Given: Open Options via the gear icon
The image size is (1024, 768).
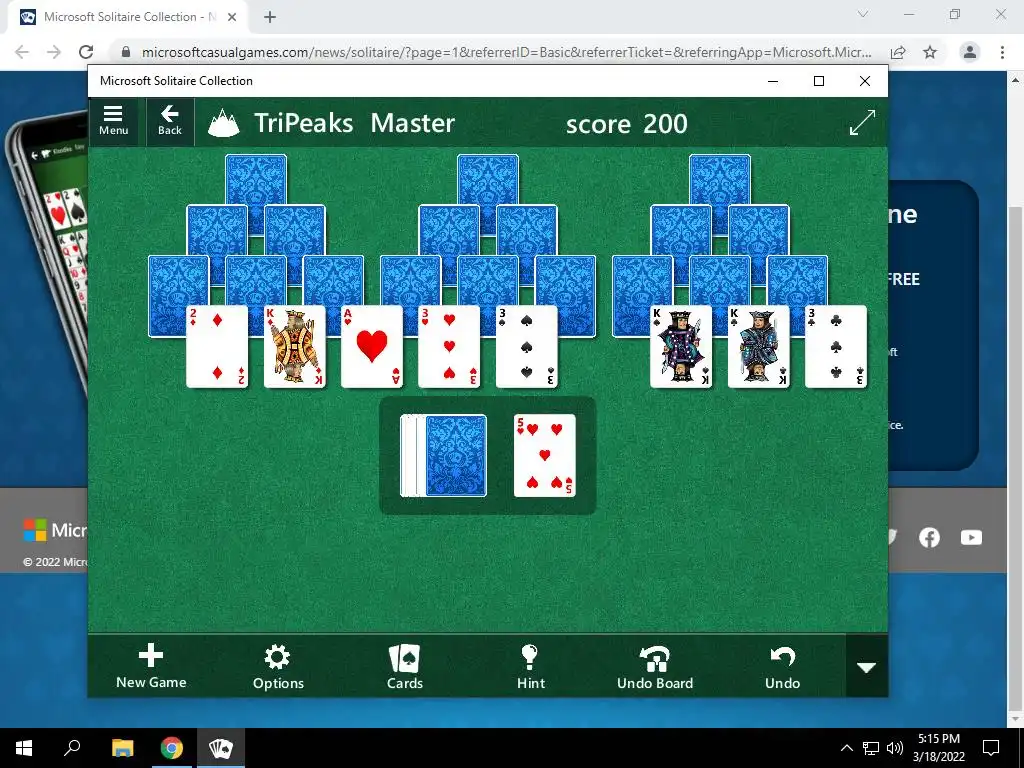Looking at the screenshot, I should (x=278, y=666).
